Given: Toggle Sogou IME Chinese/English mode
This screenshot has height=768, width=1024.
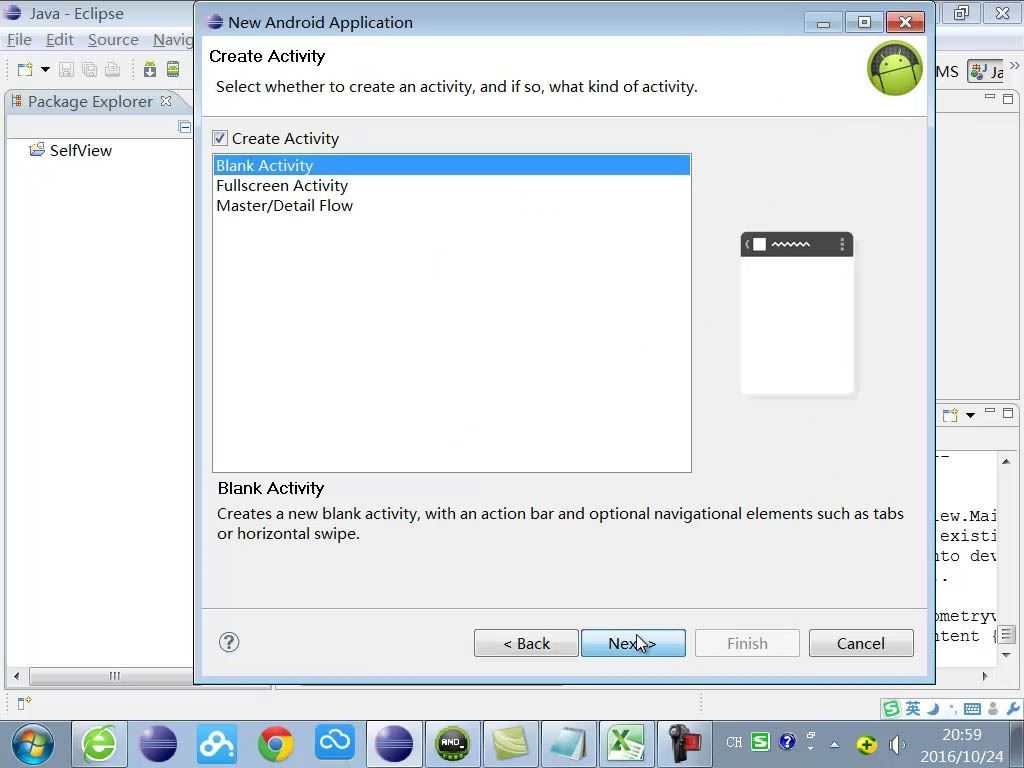Looking at the screenshot, I should [913, 709].
